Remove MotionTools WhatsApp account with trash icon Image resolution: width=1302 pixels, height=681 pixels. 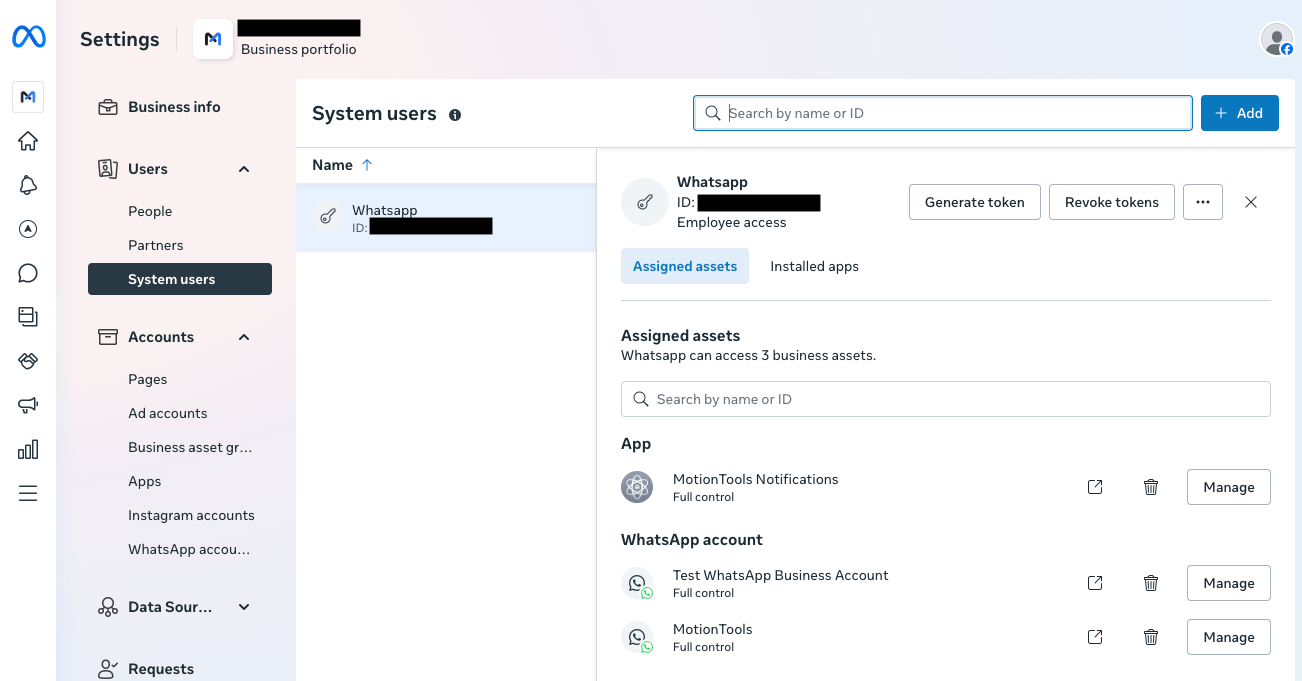pos(1151,637)
